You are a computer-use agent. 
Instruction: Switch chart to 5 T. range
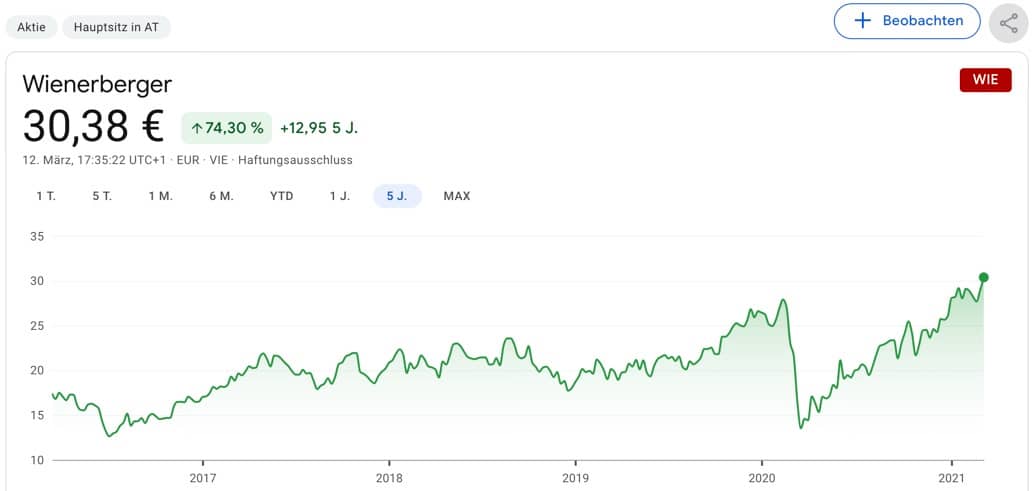click(x=102, y=196)
